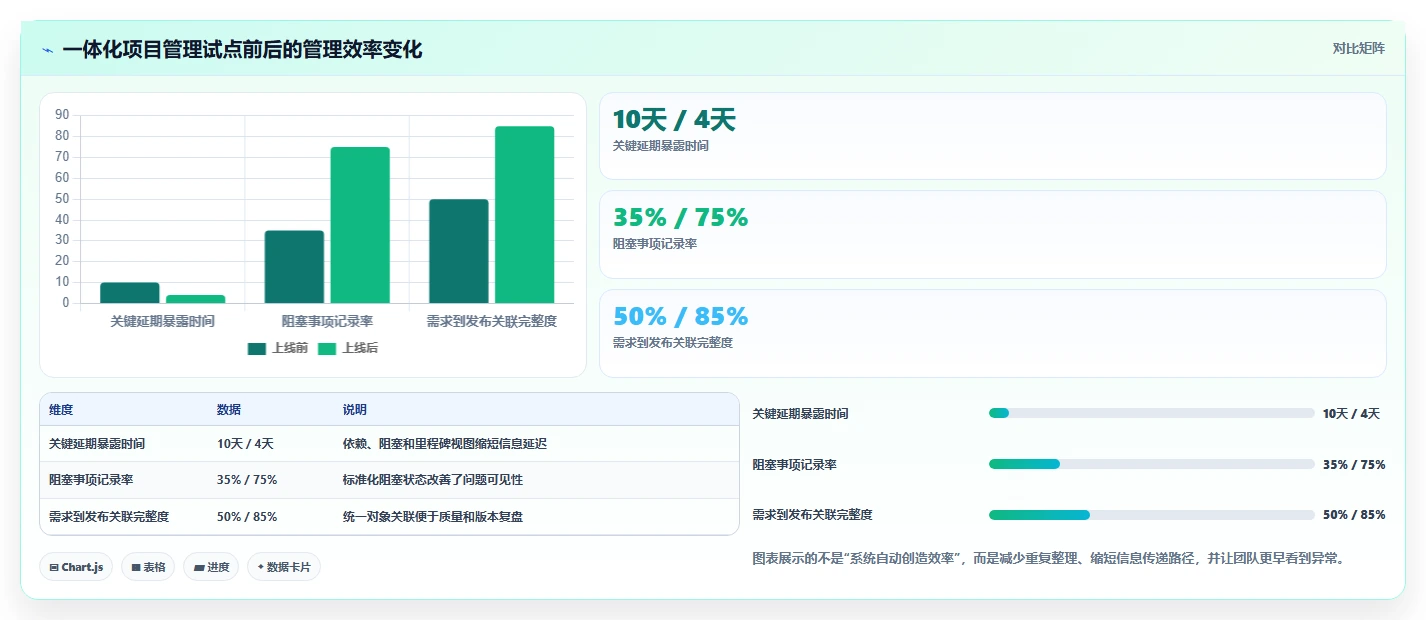
Task: Click the 上线前 bar for 需求到发布关联完整度
Action: pos(459,251)
